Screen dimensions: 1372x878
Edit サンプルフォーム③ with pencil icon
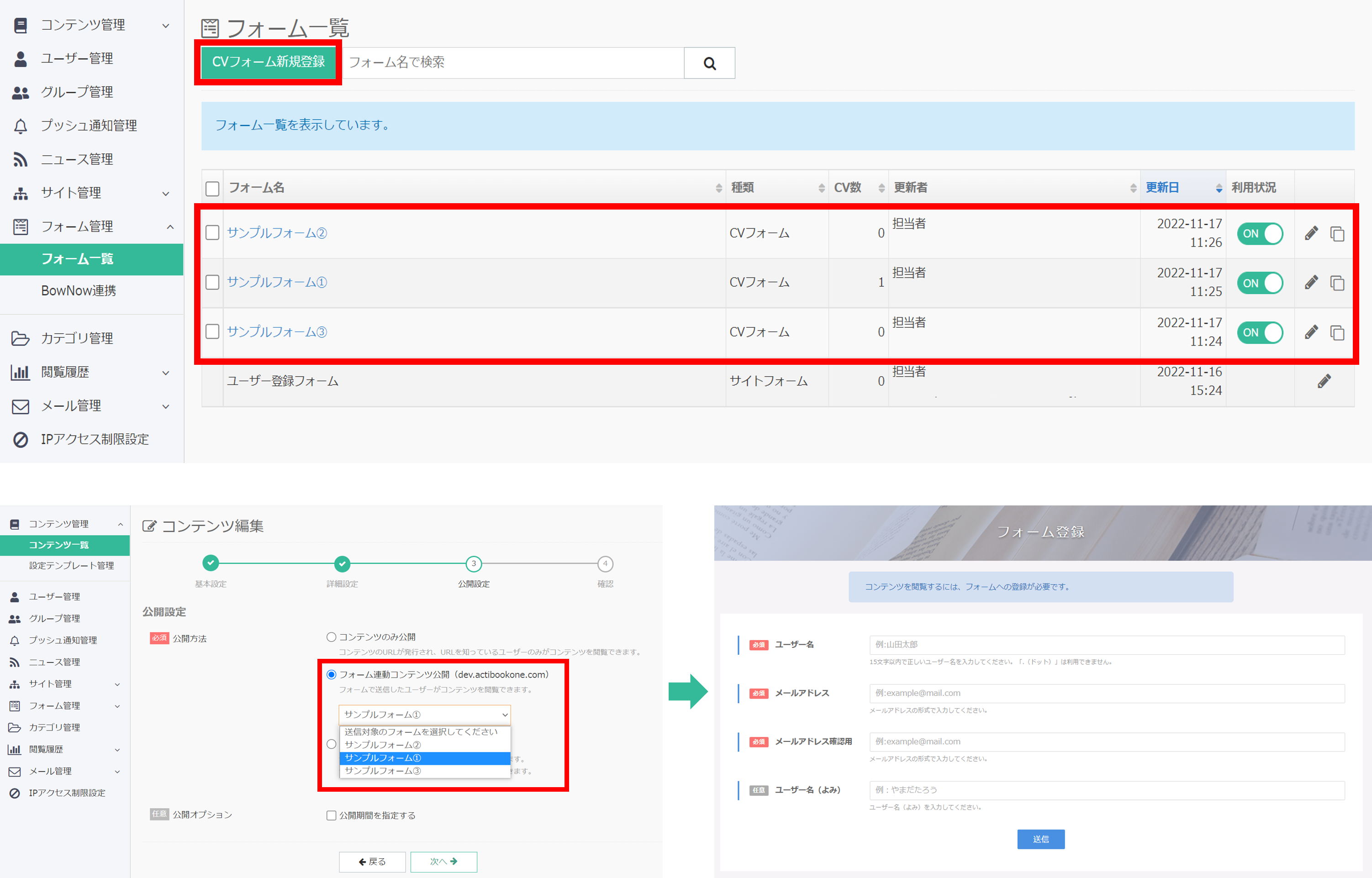click(x=1311, y=332)
